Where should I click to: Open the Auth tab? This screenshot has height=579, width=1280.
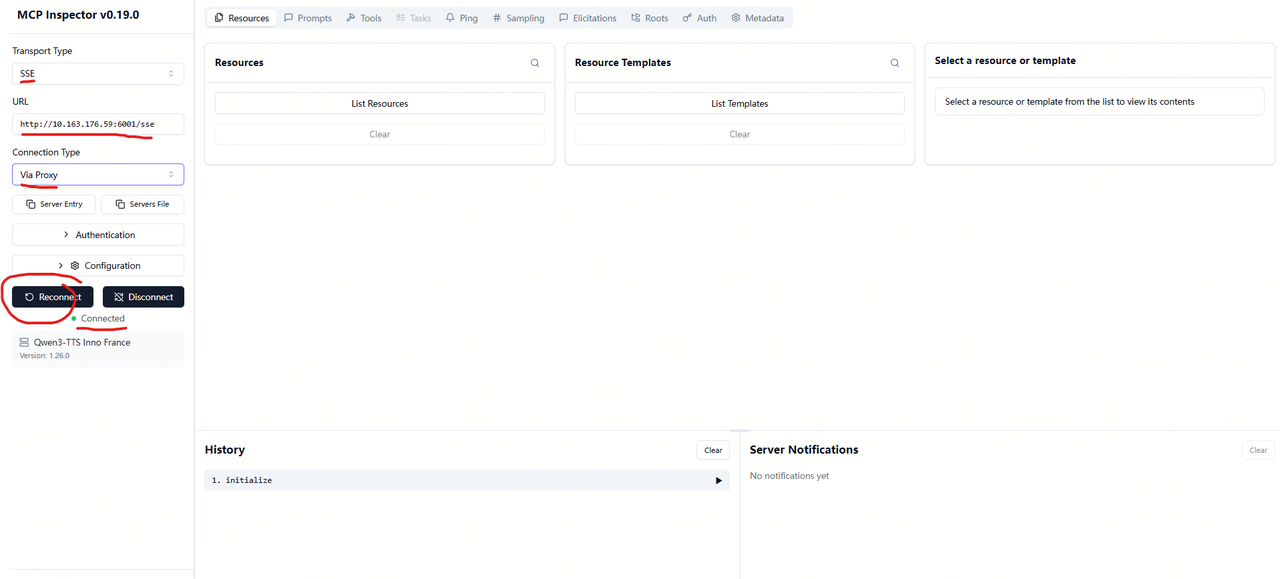click(699, 18)
